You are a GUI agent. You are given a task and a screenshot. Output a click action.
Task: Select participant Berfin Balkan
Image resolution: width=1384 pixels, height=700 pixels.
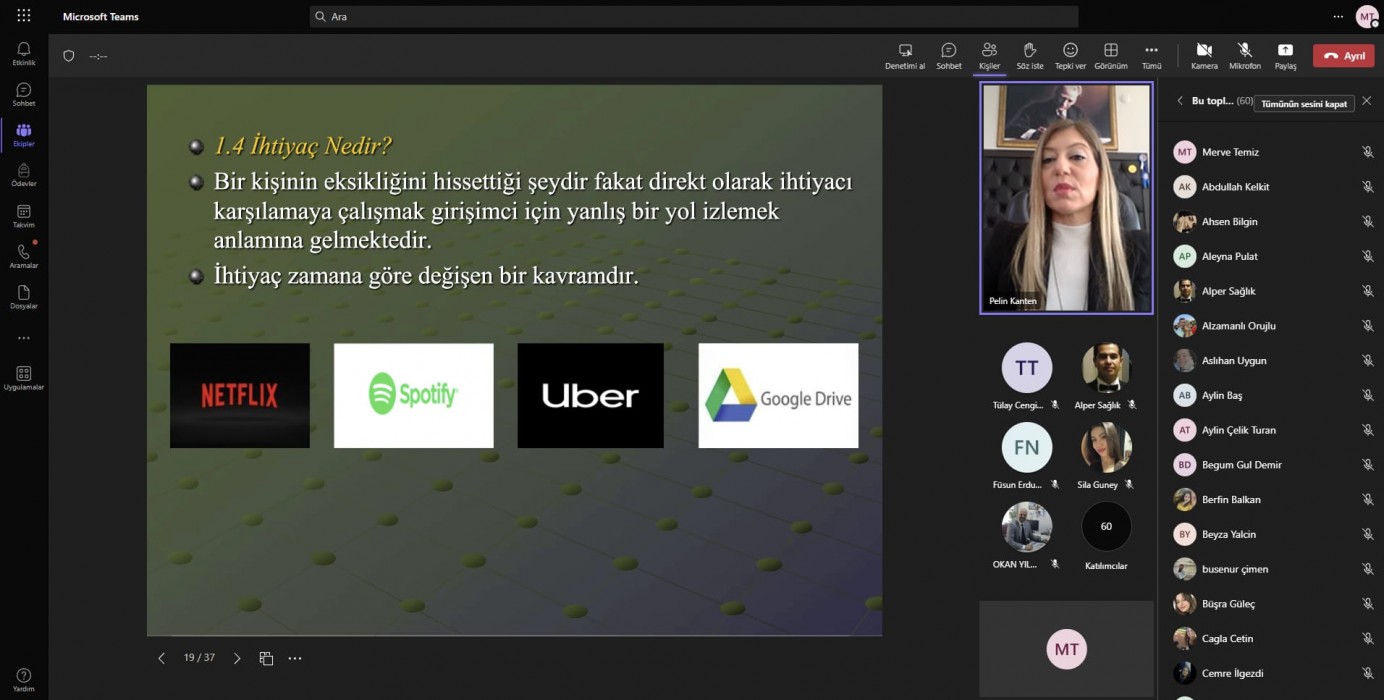[x=1271, y=500]
